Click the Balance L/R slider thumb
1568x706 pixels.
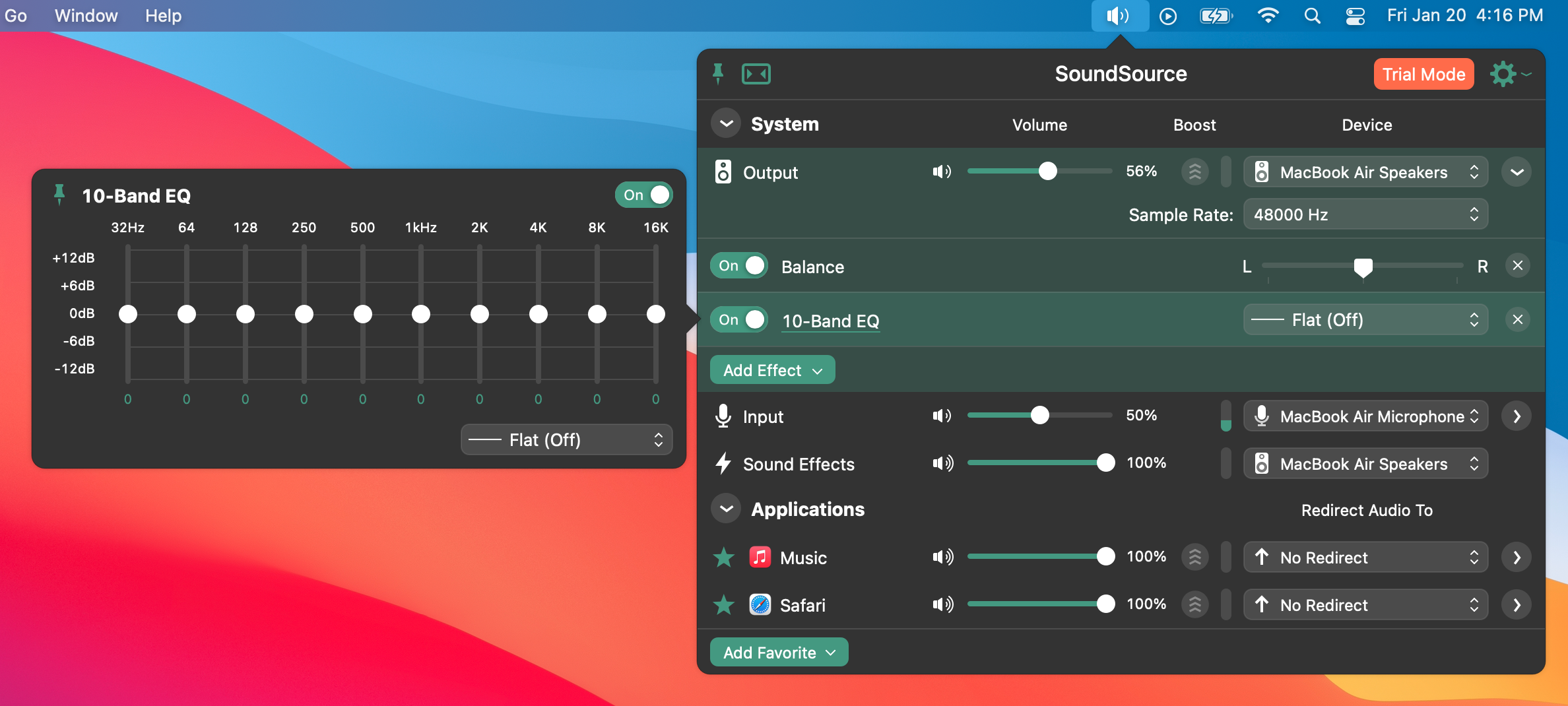(1363, 267)
